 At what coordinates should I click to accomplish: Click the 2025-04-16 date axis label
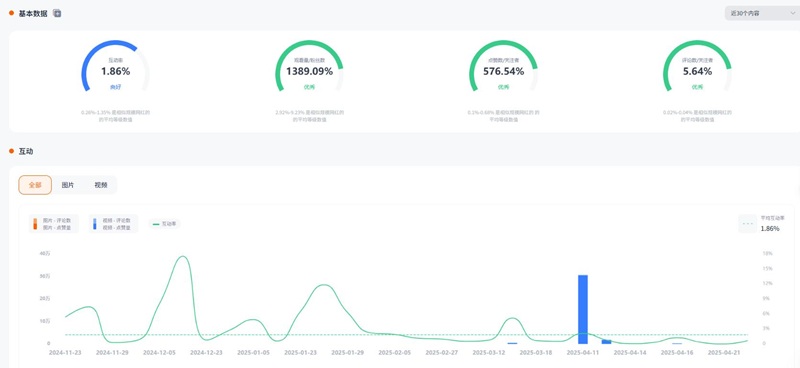point(678,353)
